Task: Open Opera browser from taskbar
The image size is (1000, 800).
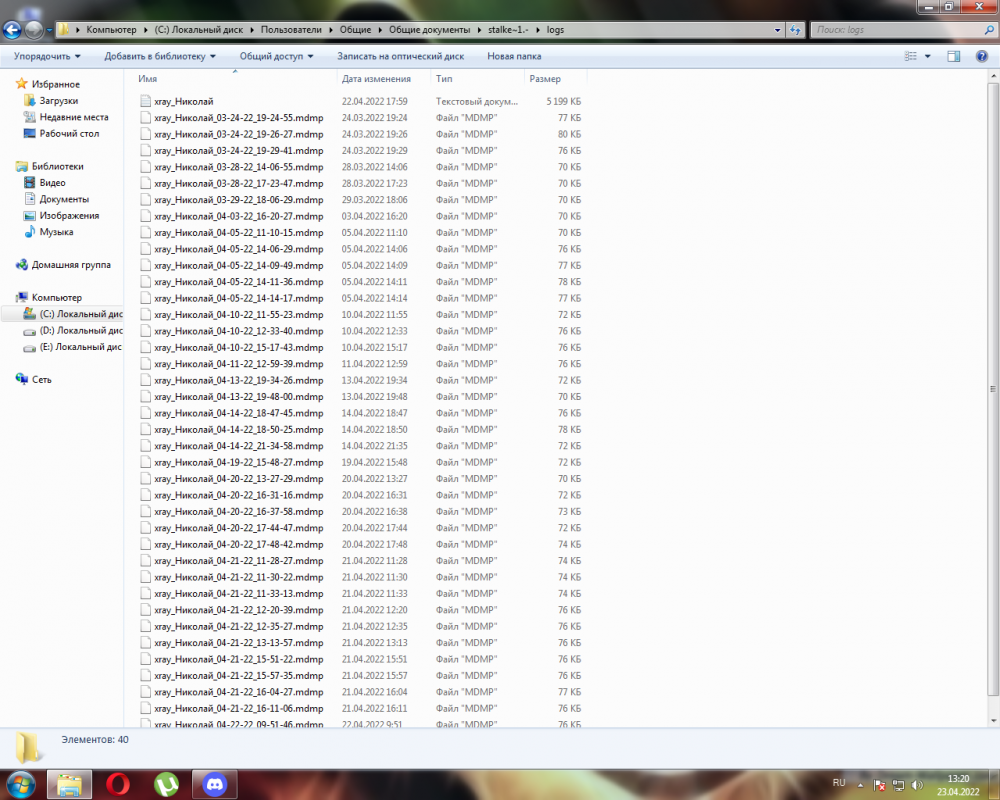Action: click(118, 785)
